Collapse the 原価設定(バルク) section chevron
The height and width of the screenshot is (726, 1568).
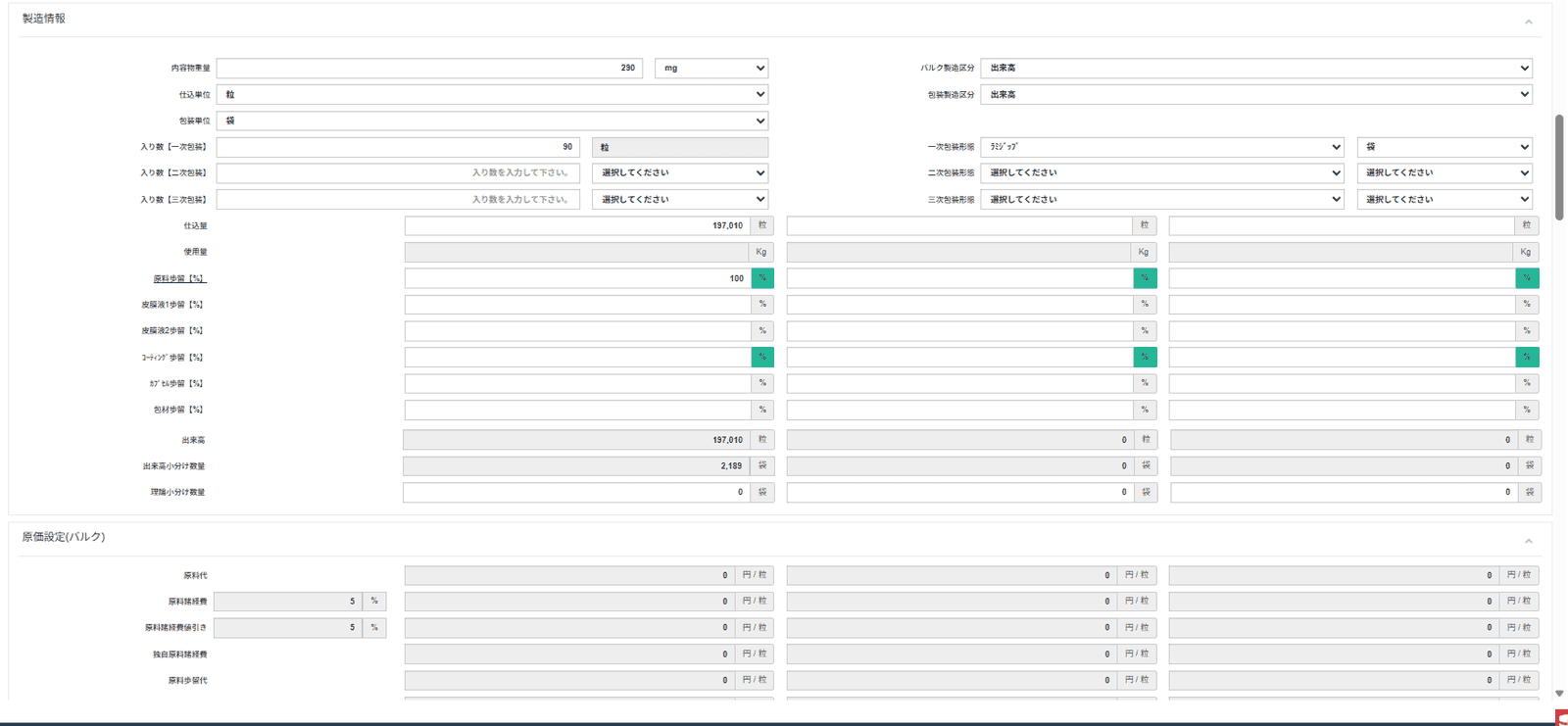point(1528,541)
